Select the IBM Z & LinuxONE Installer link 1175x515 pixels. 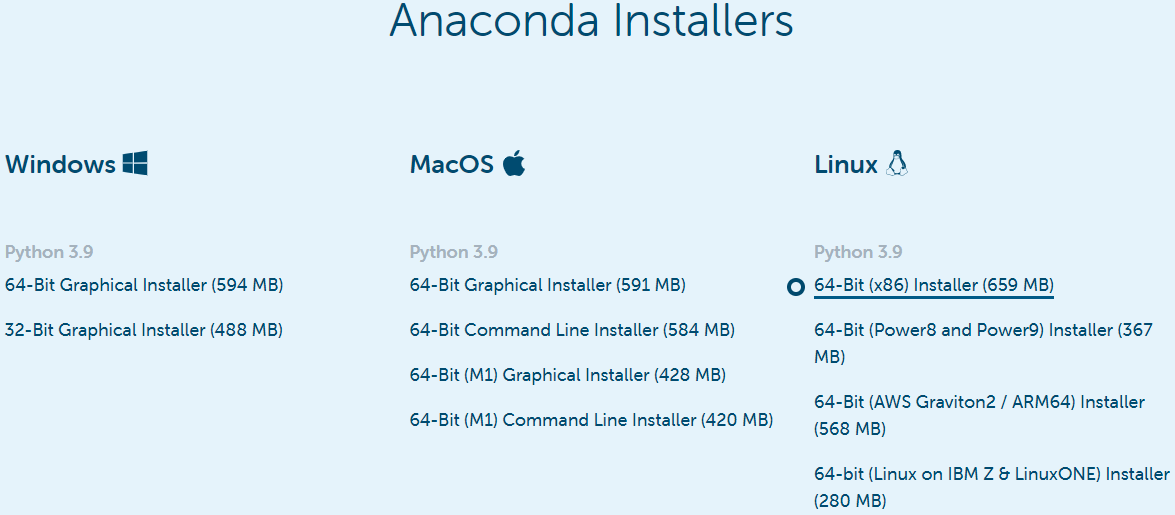click(991, 474)
